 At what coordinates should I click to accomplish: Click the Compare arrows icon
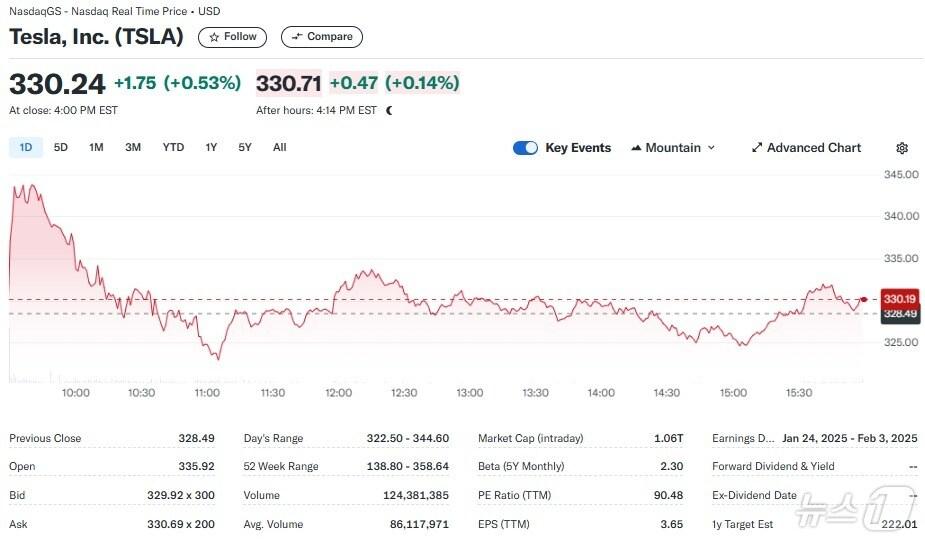[296, 37]
